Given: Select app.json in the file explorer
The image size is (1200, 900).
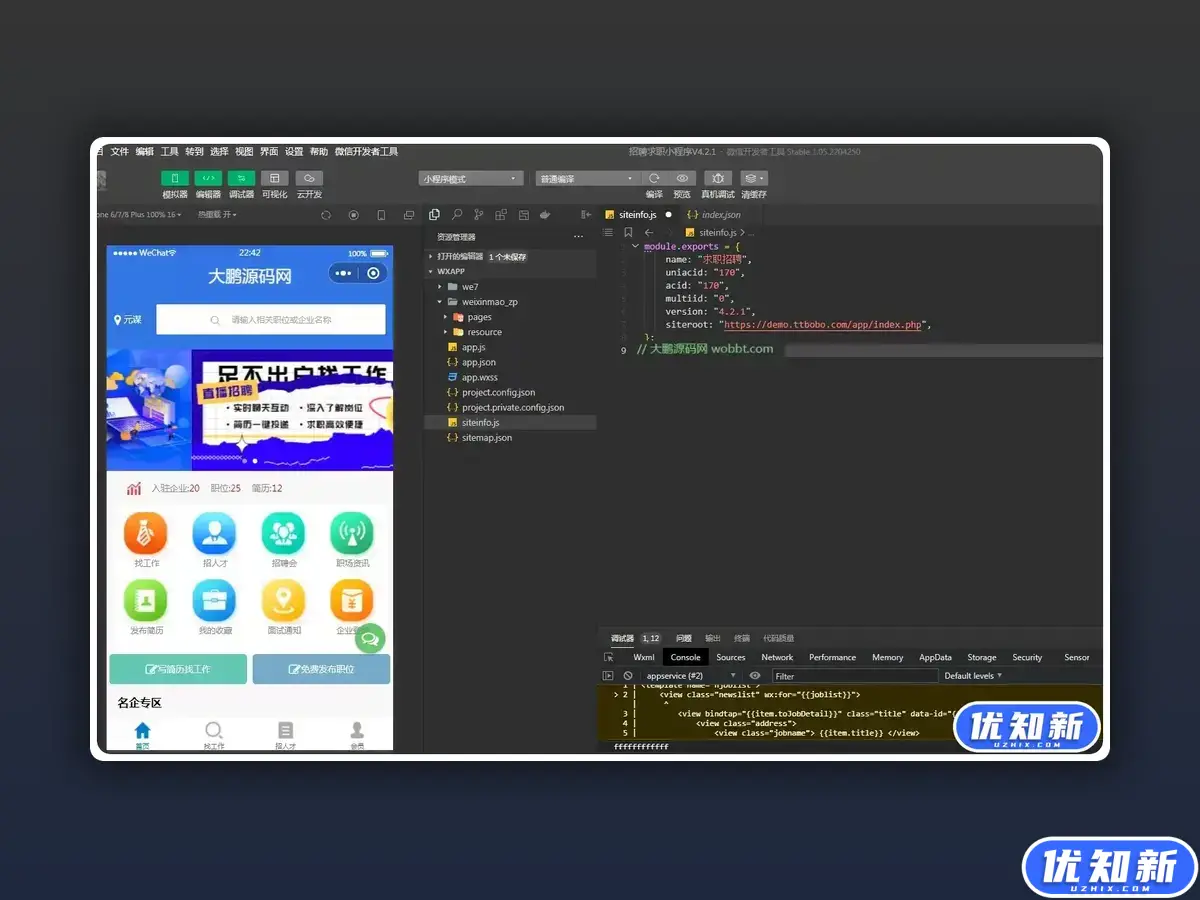Looking at the screenshot, I should 479,362.
